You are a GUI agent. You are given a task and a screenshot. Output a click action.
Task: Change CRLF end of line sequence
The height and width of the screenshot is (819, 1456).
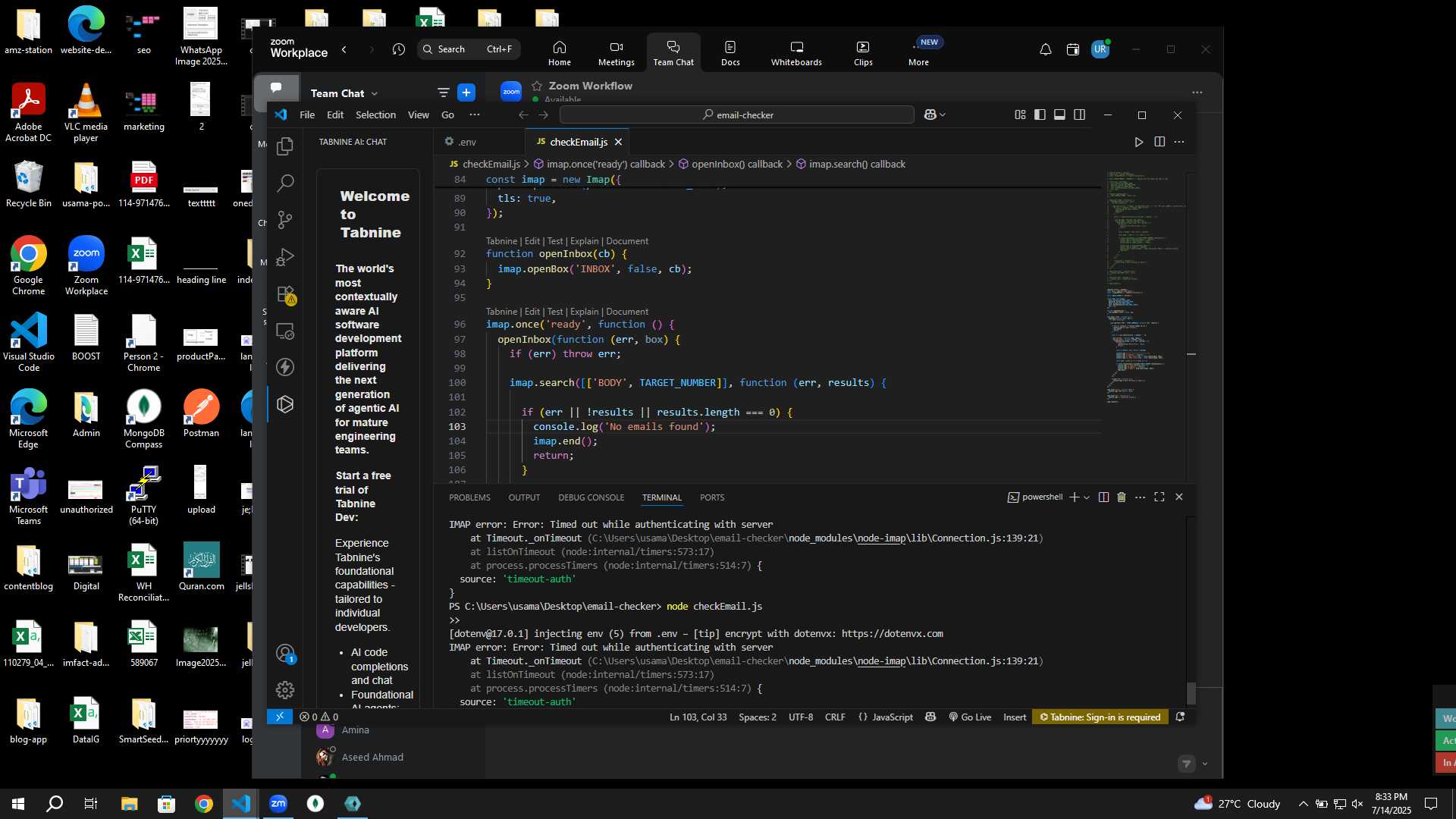(x=835, y=717)
